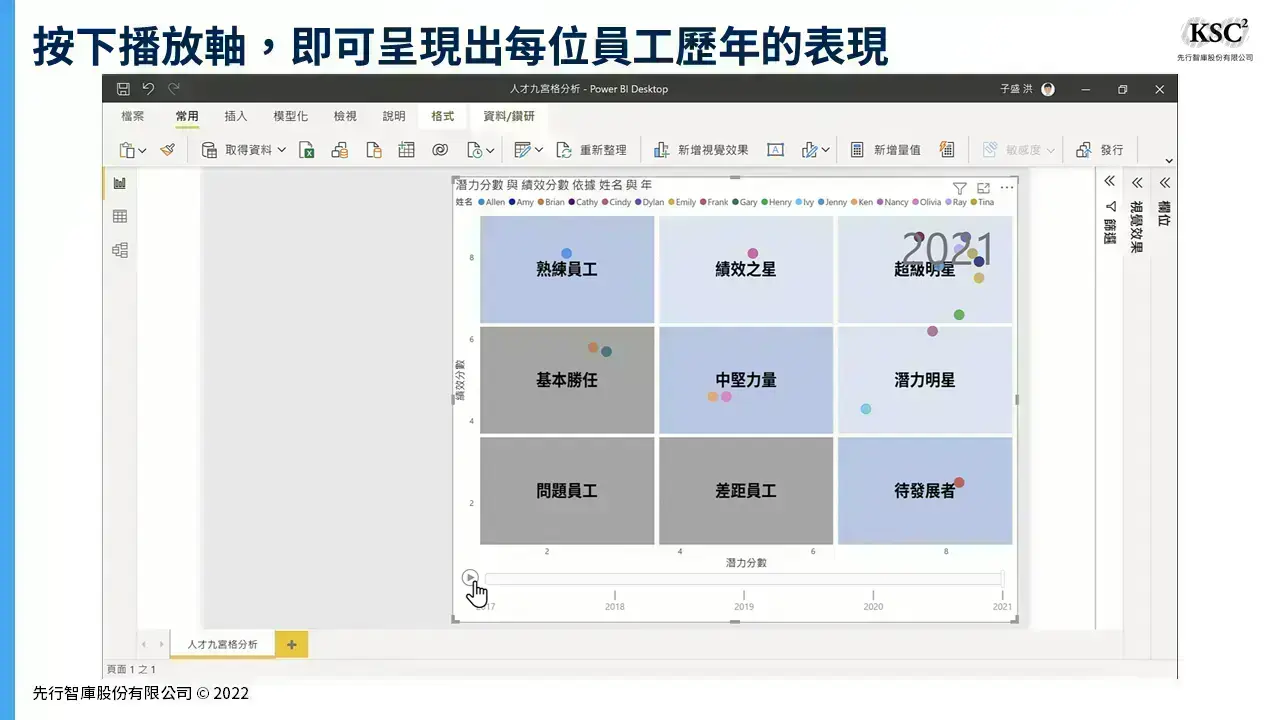Open the Excel workbook data source icon
This screenshot has height=720, width=1280.
(x=308, y=150)
